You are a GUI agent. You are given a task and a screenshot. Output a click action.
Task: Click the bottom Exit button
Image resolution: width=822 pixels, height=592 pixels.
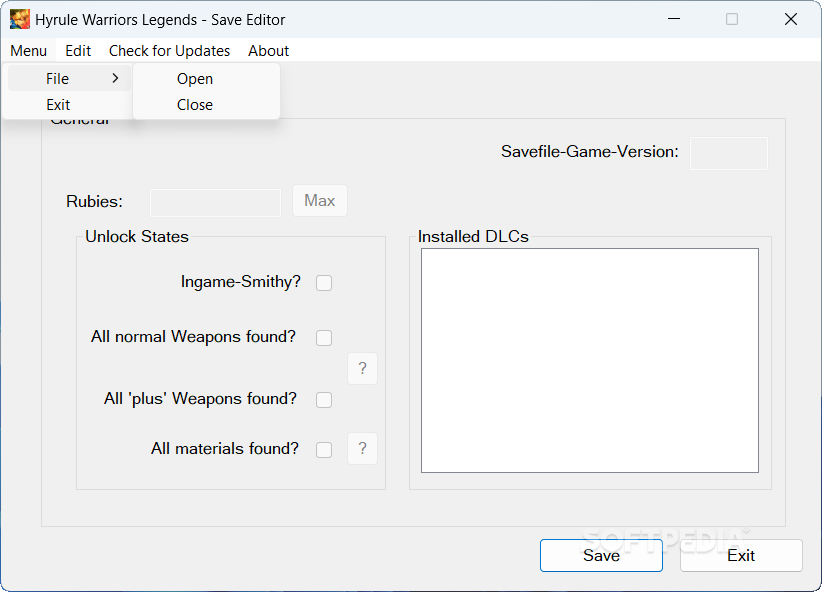click(x=741, y=556)
